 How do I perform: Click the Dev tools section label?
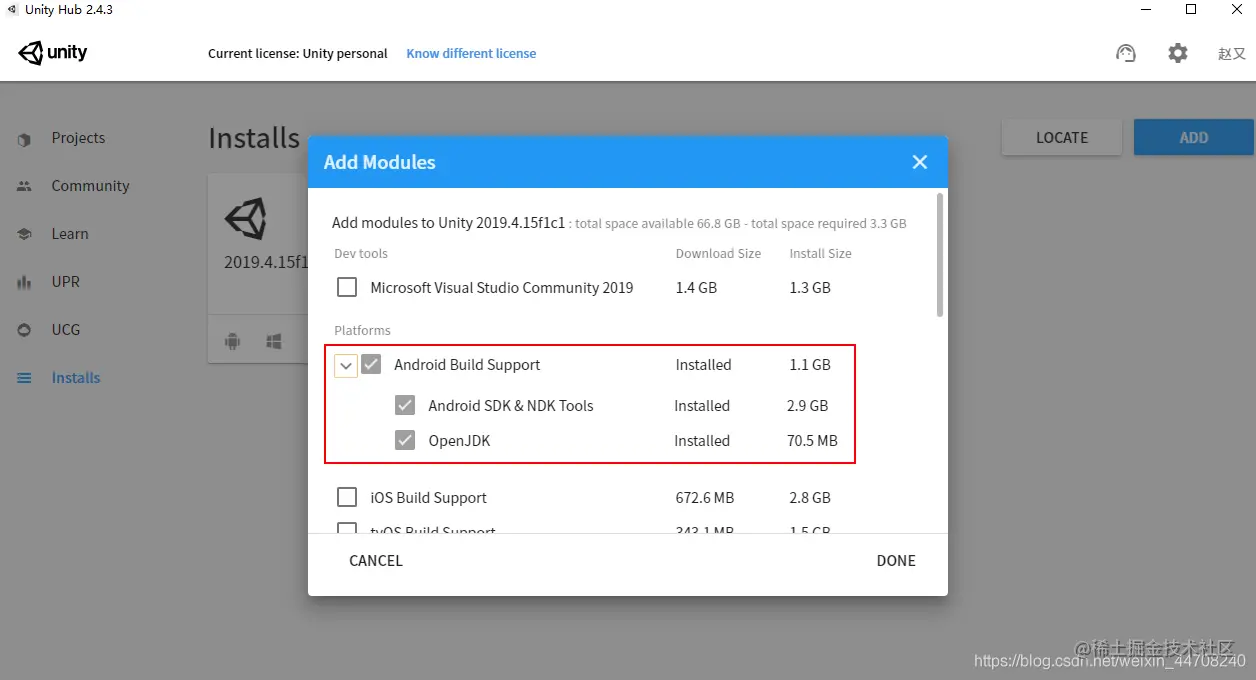pyautogui.click(x=361, y=254)
